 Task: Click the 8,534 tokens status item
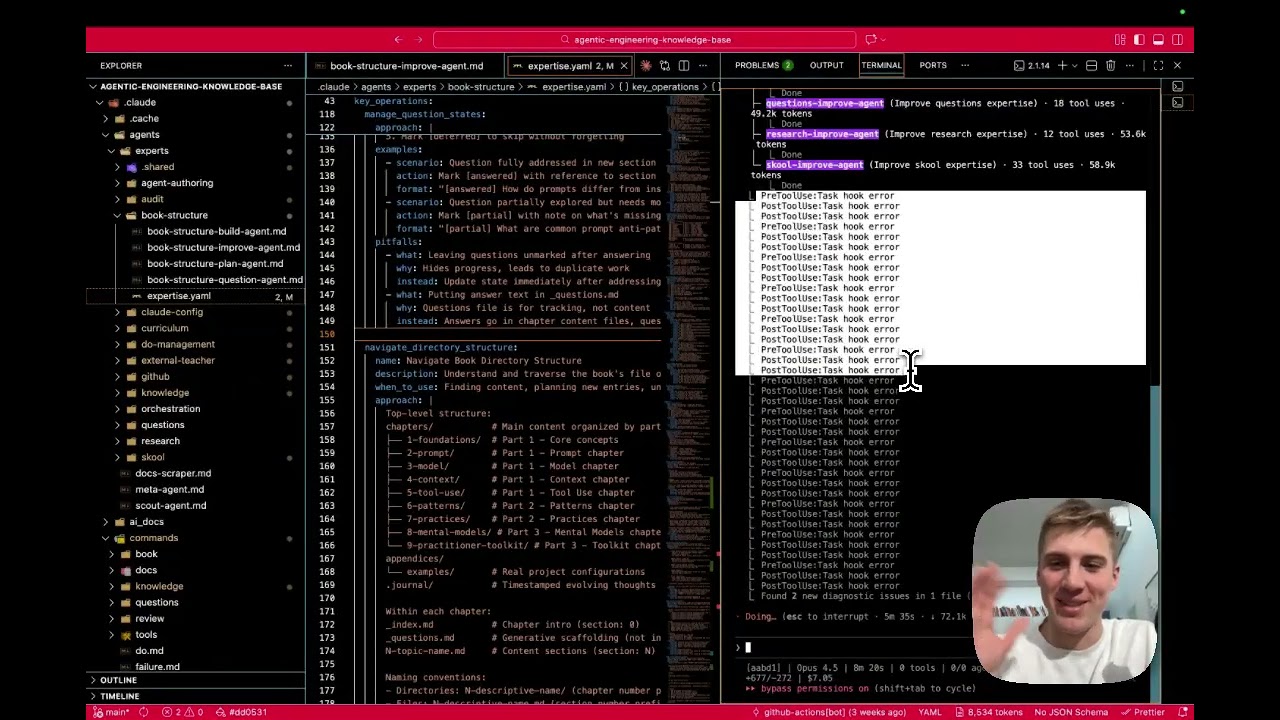988,712
